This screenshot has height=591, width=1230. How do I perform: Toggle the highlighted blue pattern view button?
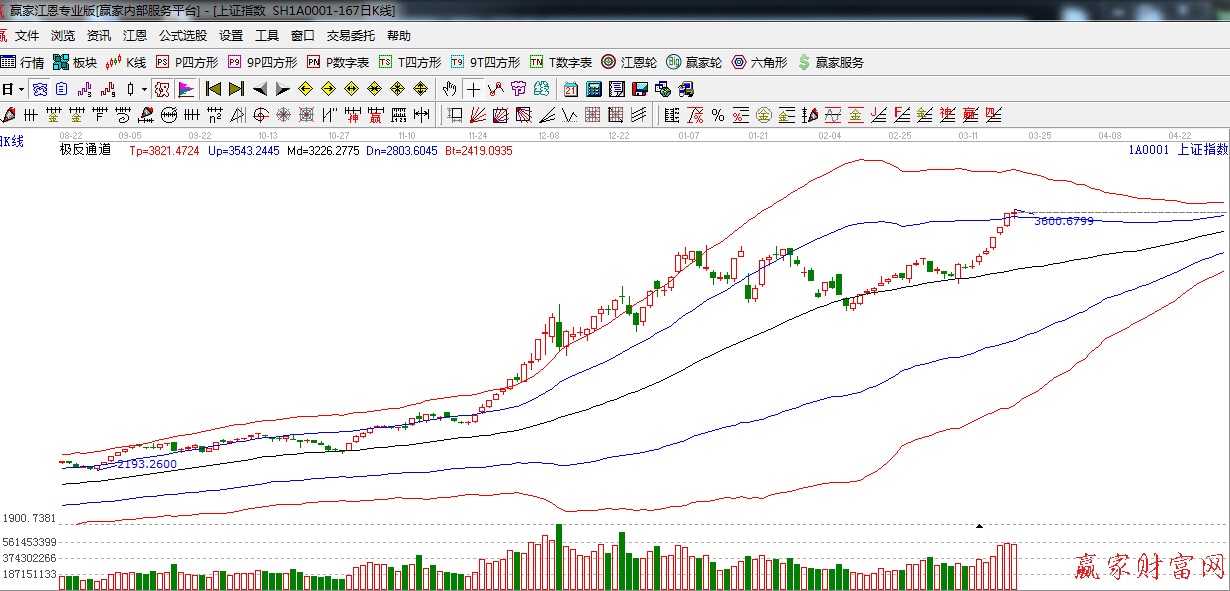tap(40, 89)
